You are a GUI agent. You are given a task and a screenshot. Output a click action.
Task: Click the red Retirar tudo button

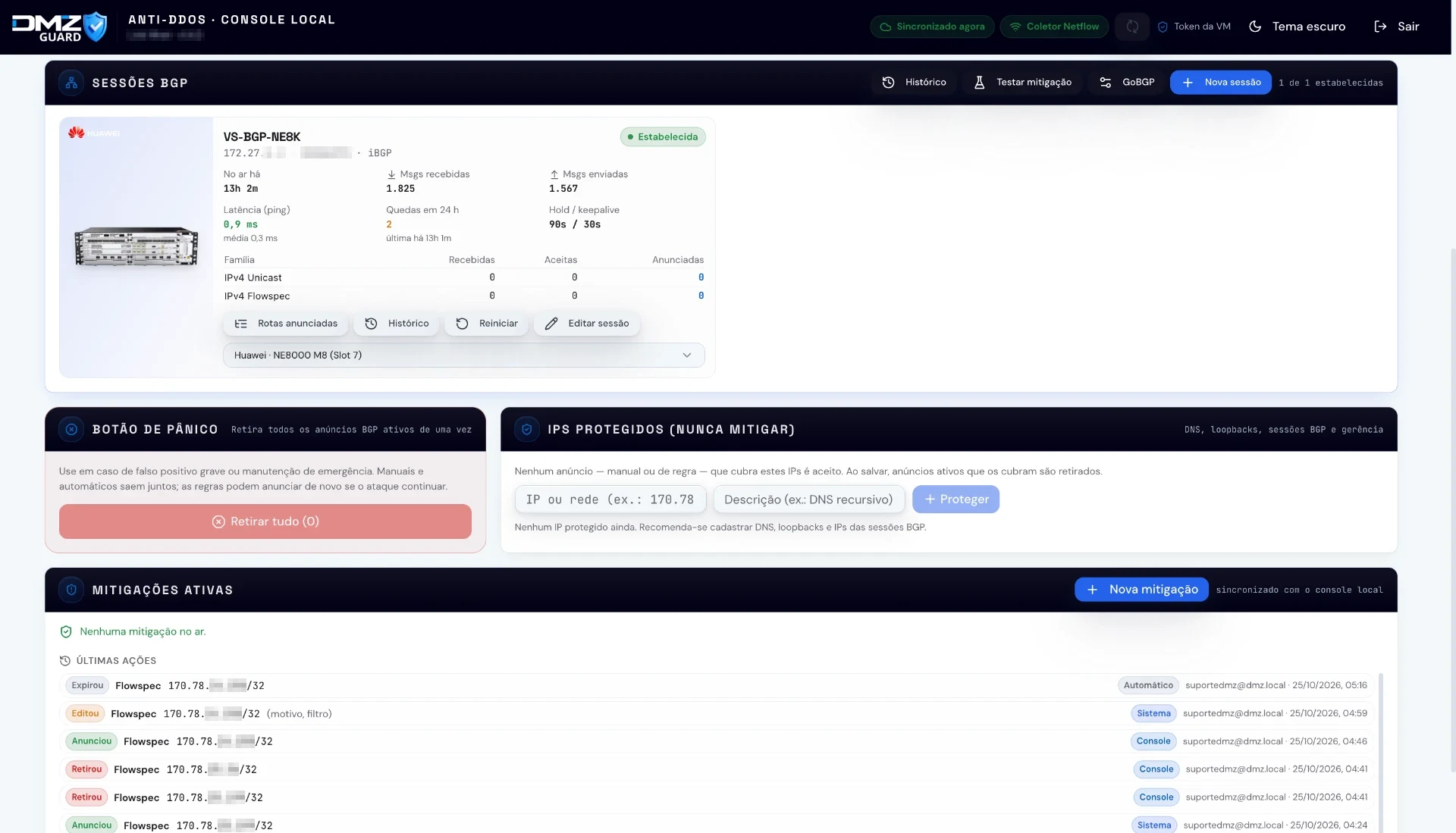point(265,521)
